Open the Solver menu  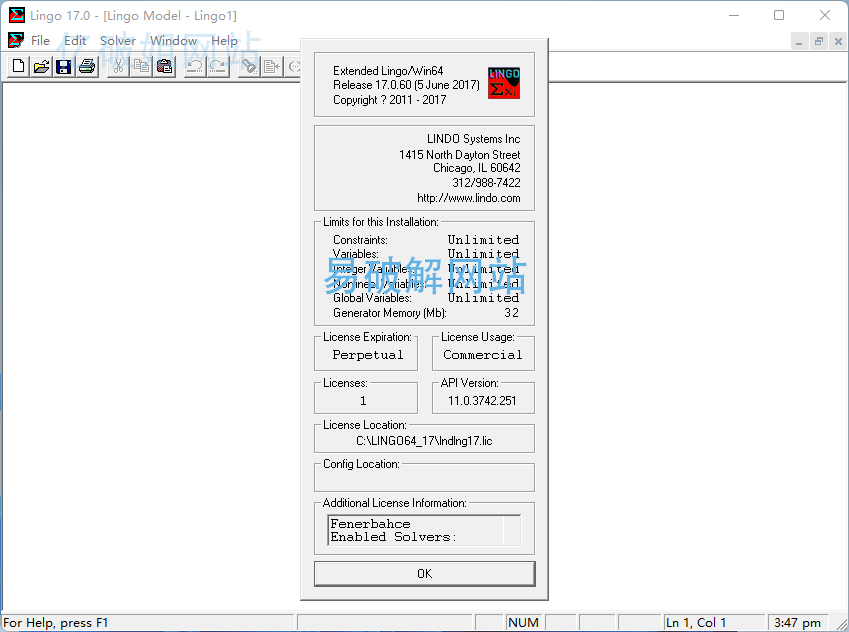pyautogui.click(x=118, y=41)
